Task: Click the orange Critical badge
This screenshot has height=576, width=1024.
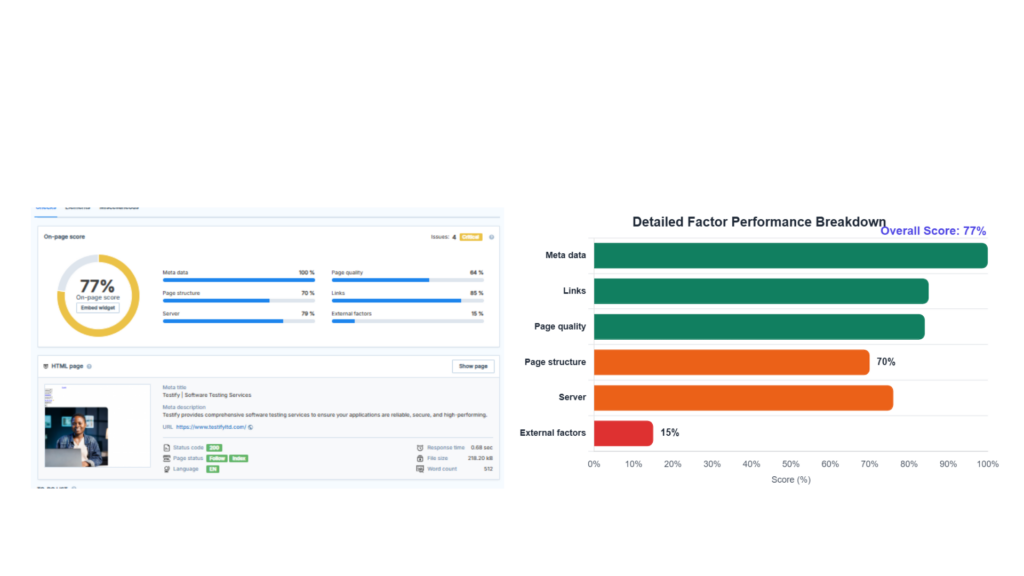Action: 471,236
